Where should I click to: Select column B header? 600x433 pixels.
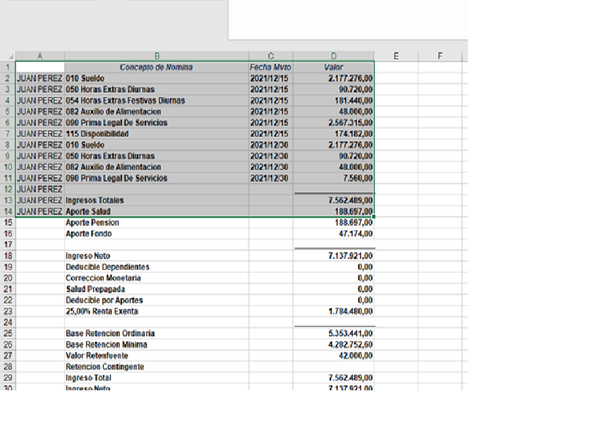point(156,56)
